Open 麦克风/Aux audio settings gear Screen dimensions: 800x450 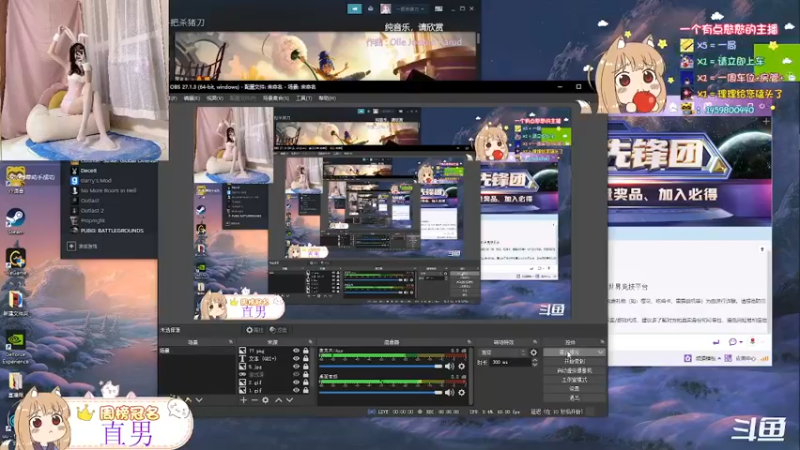462,366
